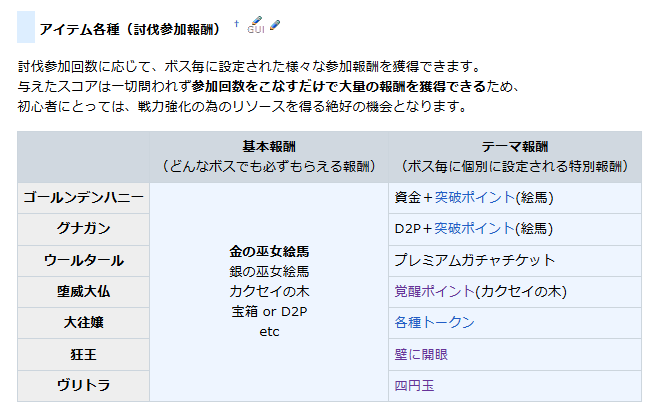This screenshot has height=410, width=668.
Task: Click the plain edit pencil icon
Action: pyautogui.click(x=275, y=24)
